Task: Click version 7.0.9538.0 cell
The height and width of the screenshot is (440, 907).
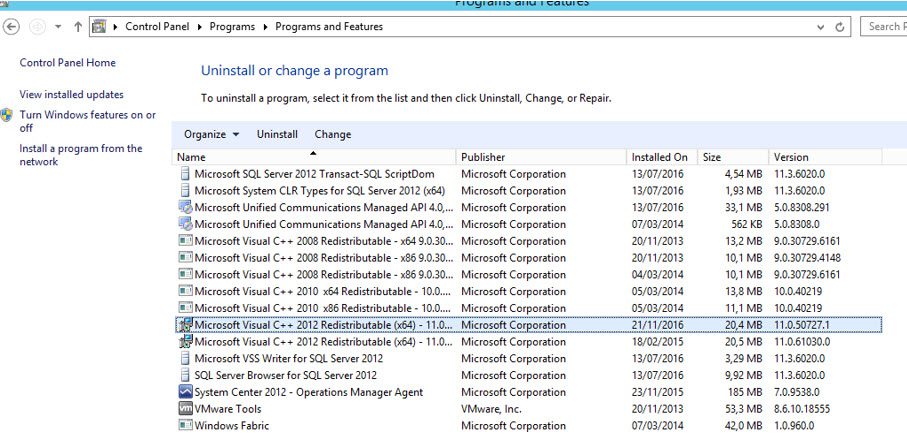Action: pos(797,392)
